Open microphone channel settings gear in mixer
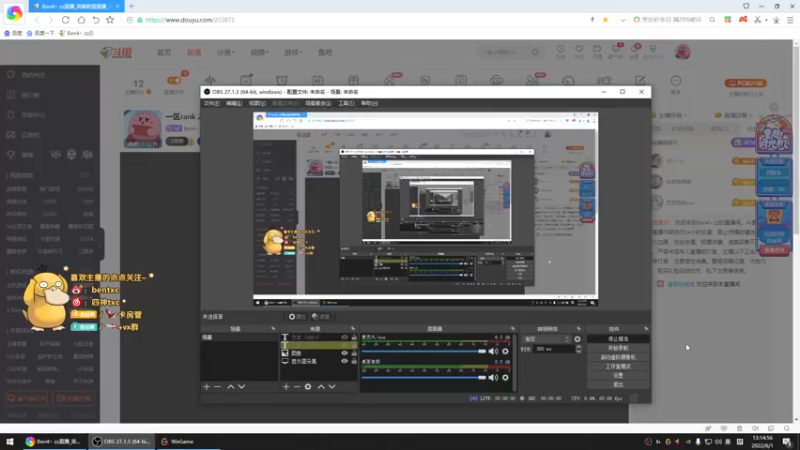The height and width of the screenshot is (450, 800). 505,351
